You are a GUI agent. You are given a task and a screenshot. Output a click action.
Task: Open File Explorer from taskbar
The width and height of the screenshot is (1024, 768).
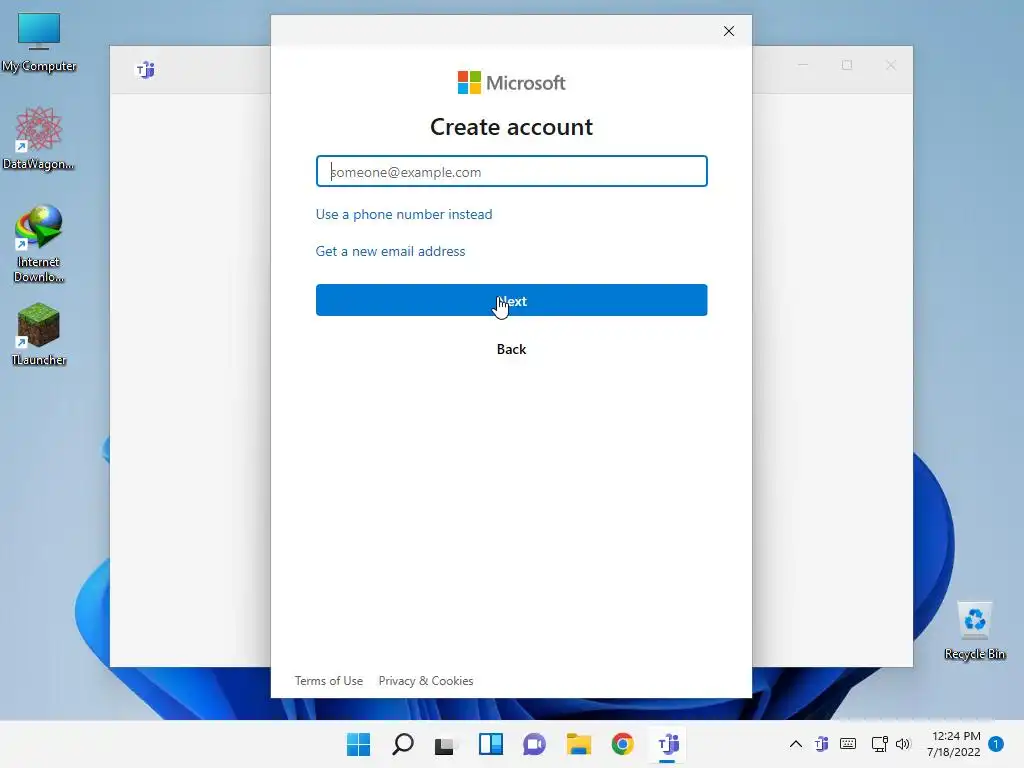(579, 744)
